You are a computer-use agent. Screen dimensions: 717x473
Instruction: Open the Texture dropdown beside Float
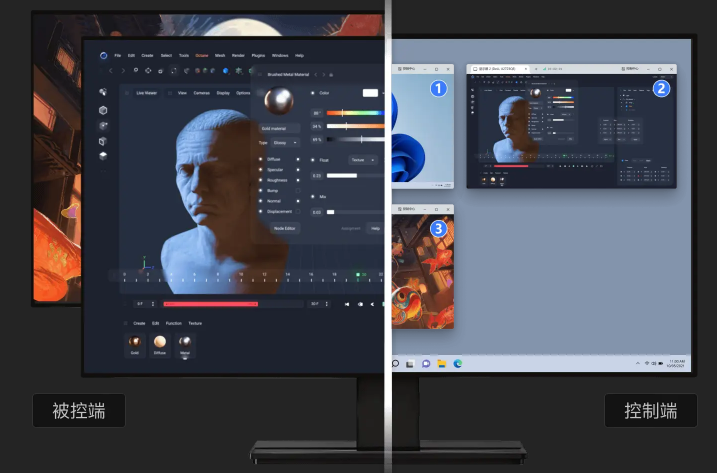point(363,160)
